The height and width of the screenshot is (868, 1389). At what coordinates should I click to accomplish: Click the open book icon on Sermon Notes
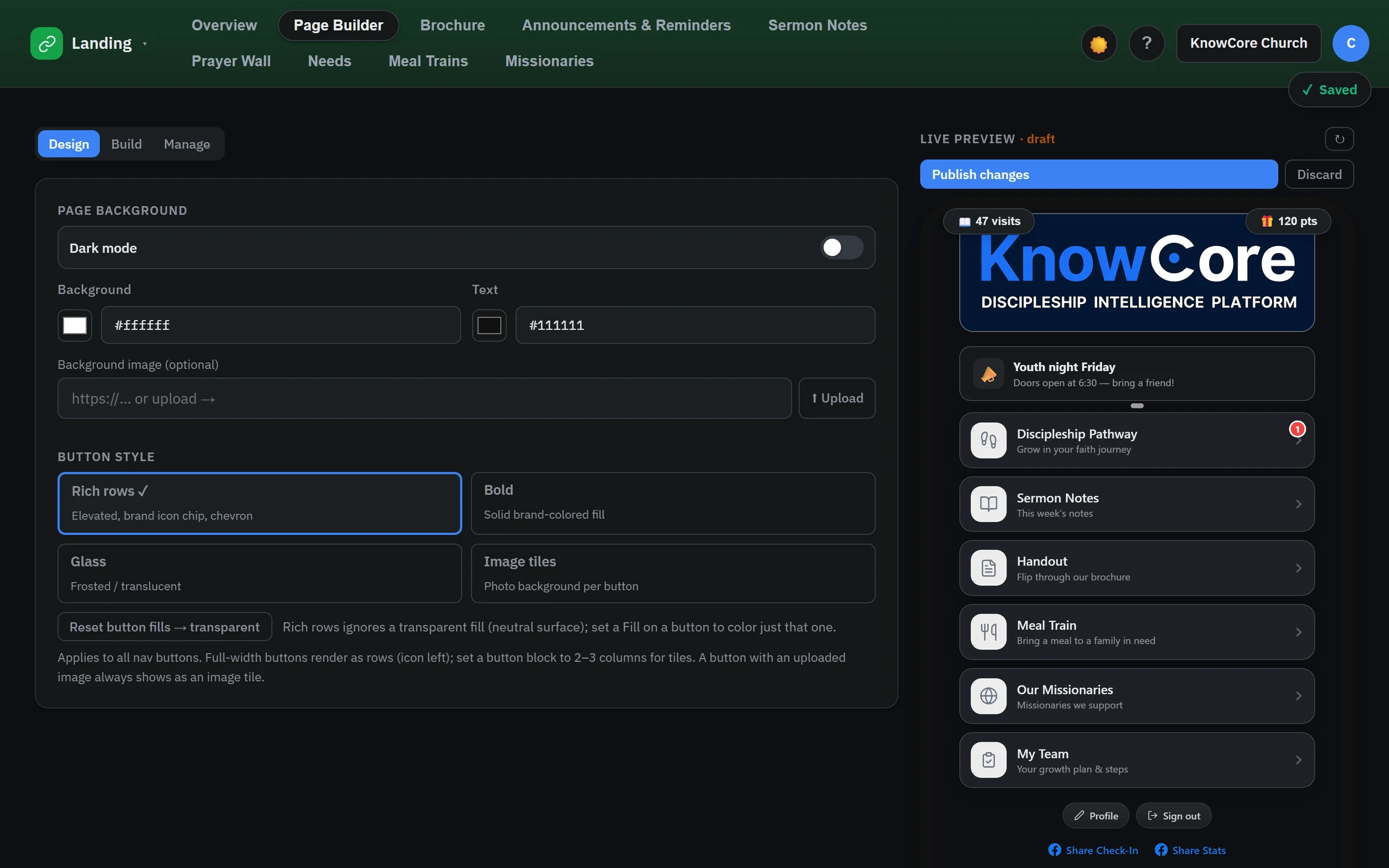[989, 504]
